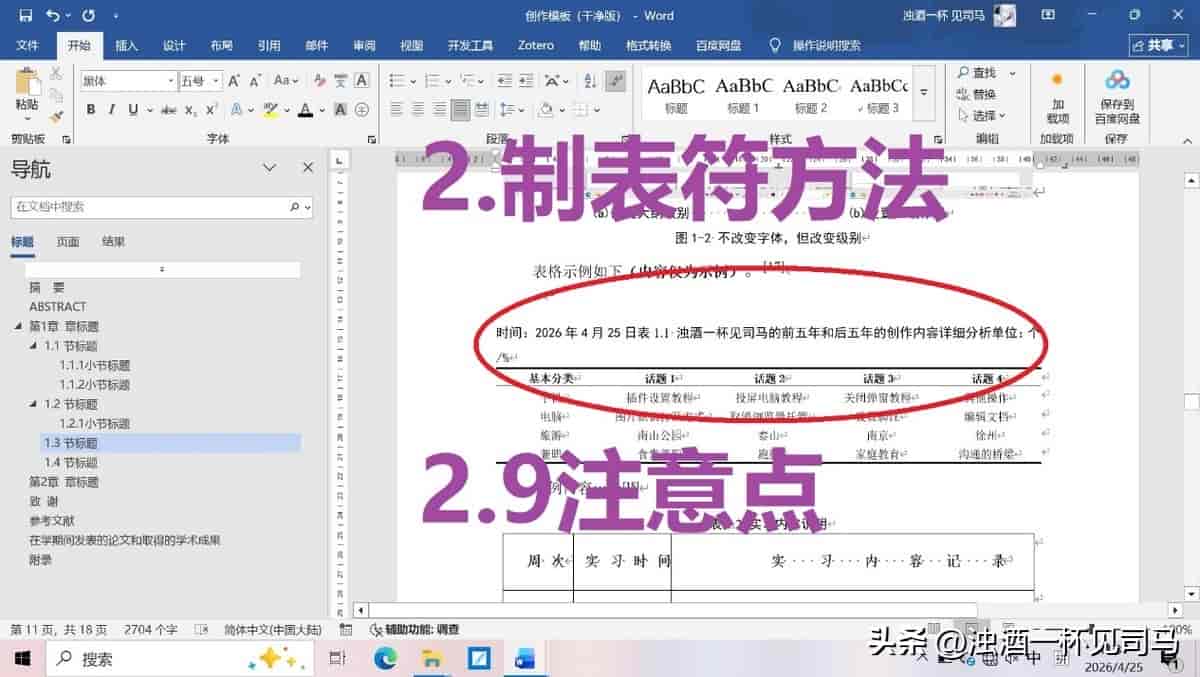Save to 百度网盘
Image resolution: width=1200 pixels, height=677 pixels.
(1117, 96)
